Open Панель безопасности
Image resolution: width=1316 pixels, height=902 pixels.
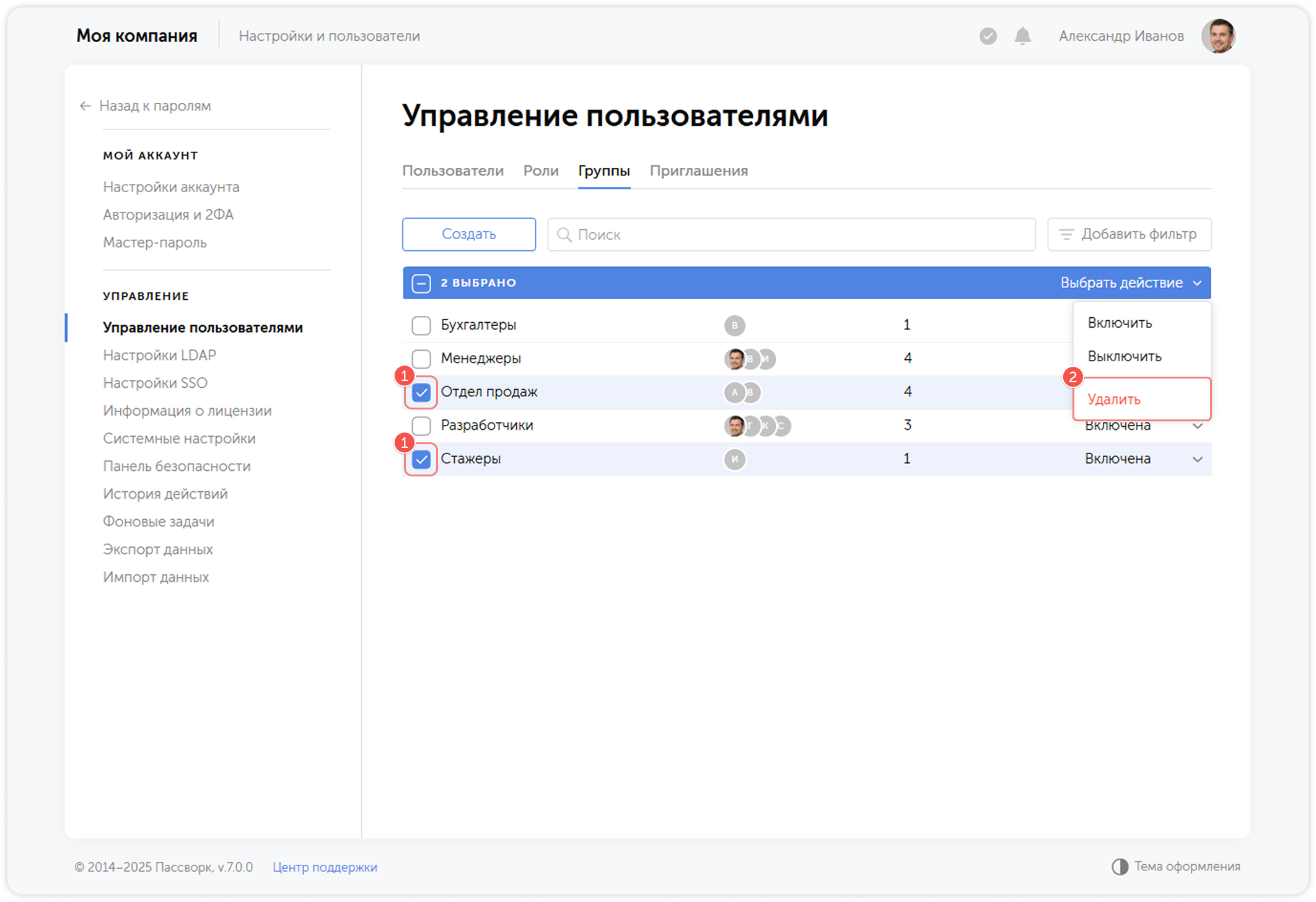pyautogui.click(x=177, y=466)
